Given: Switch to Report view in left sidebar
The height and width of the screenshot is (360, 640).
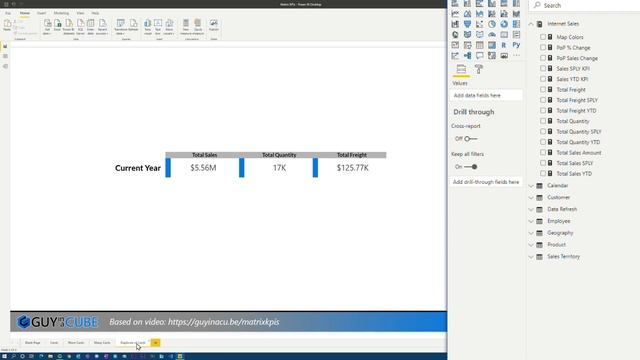Looking at the screenshot, I should (5, 46).
